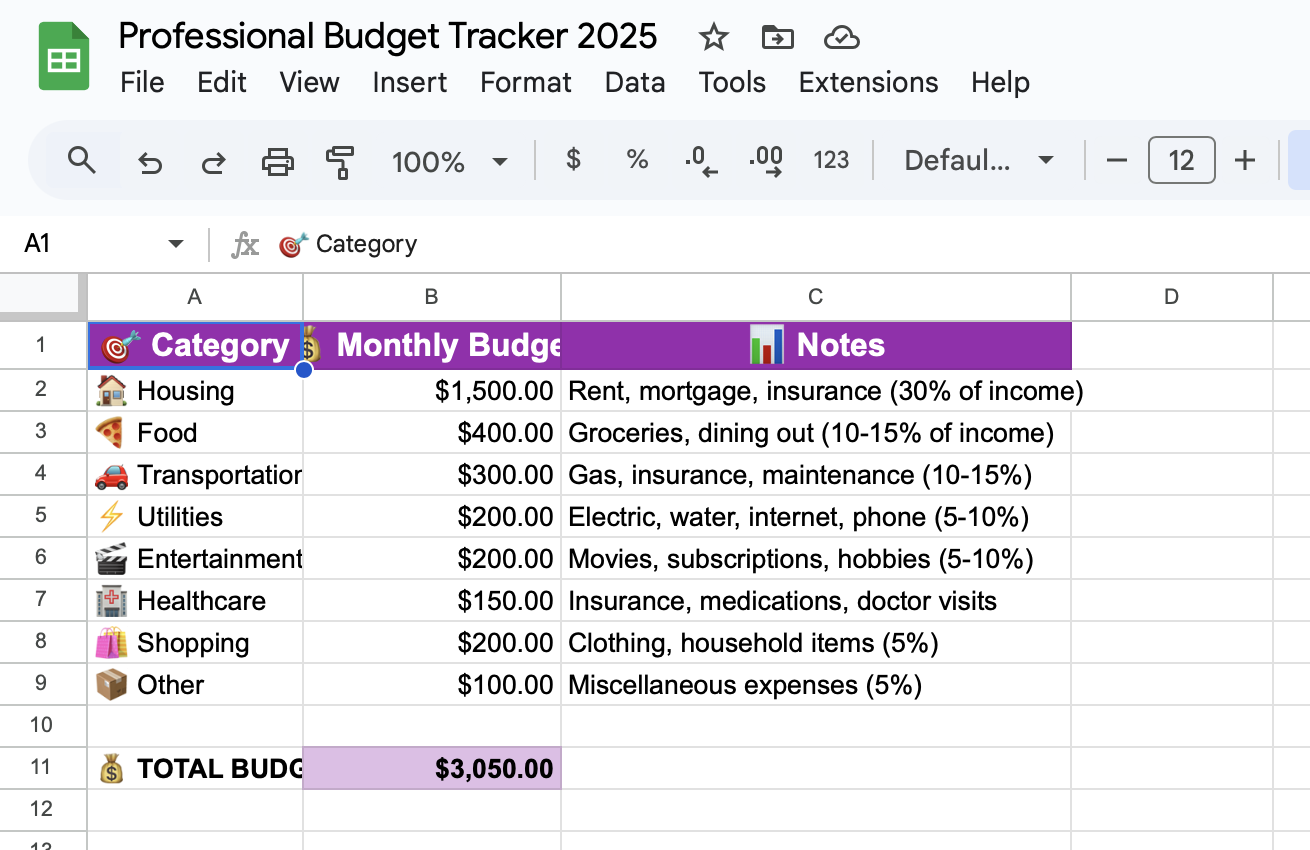Image resolution: width=1310 pixels, height=850 pixels.
Task: Open the Data menu
Action: 635,82
